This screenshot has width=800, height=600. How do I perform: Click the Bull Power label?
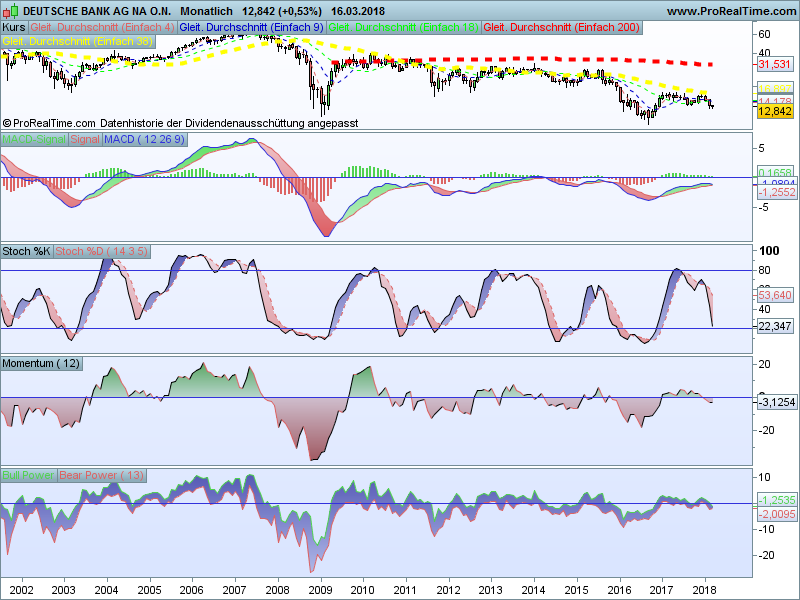[29, 475]
